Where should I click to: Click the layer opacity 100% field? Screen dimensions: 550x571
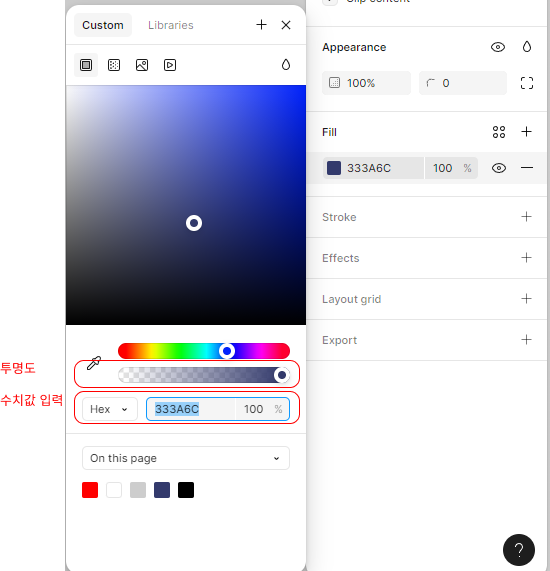366,83
